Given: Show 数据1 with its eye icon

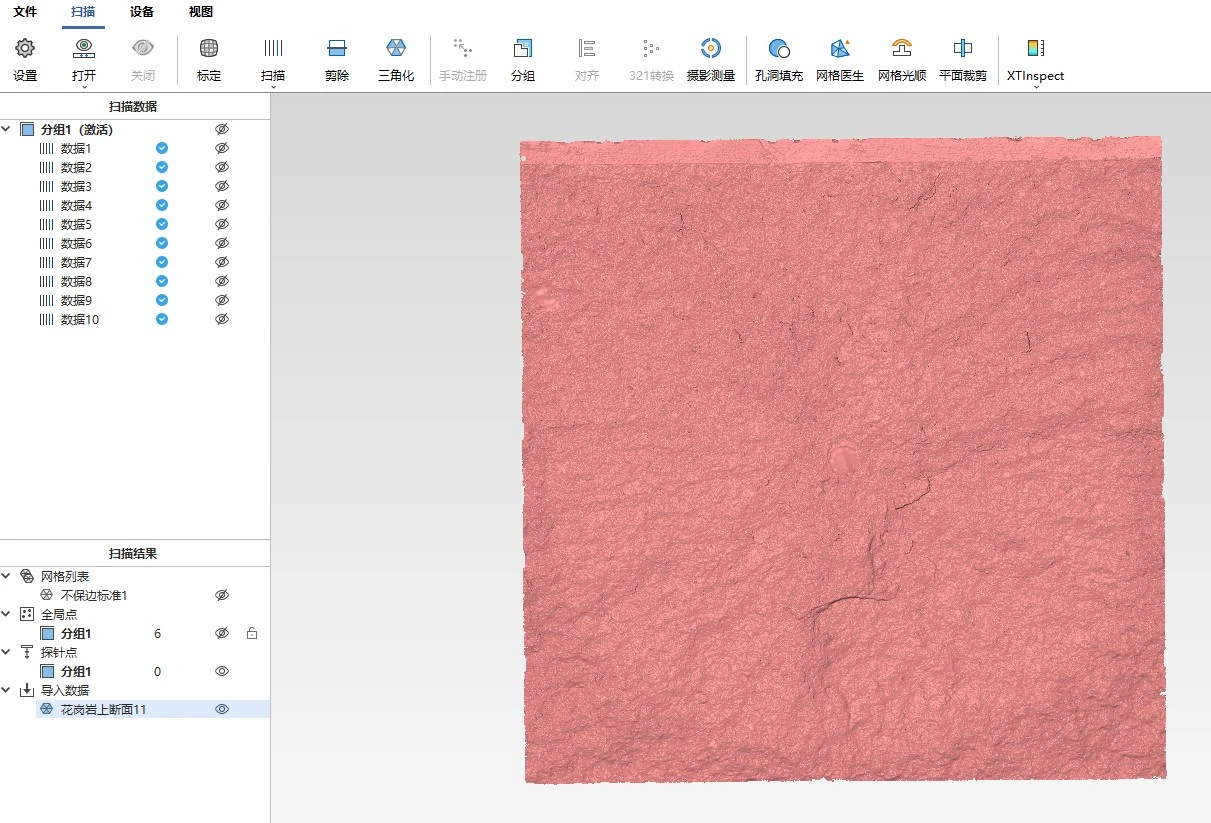Looking at the screenshot, I should (x=222, y=148).
